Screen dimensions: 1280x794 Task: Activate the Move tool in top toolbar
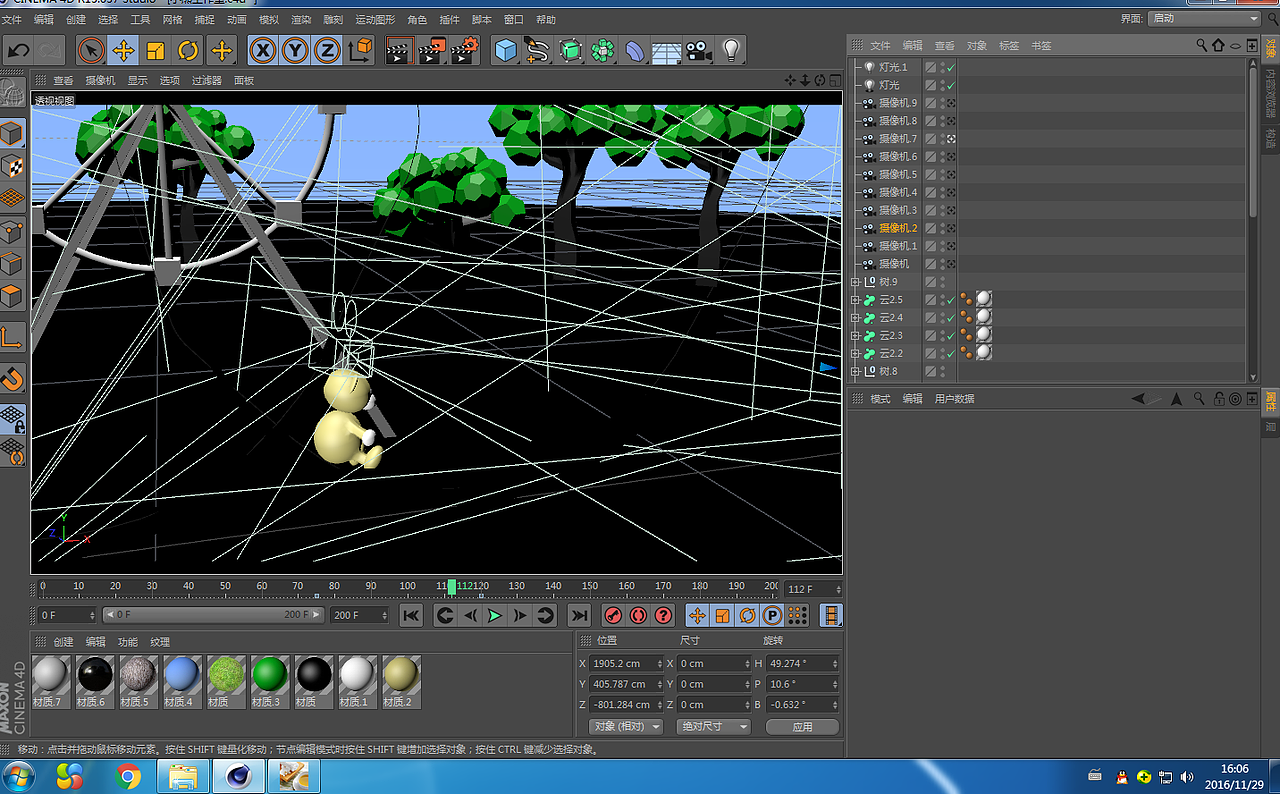123,50
